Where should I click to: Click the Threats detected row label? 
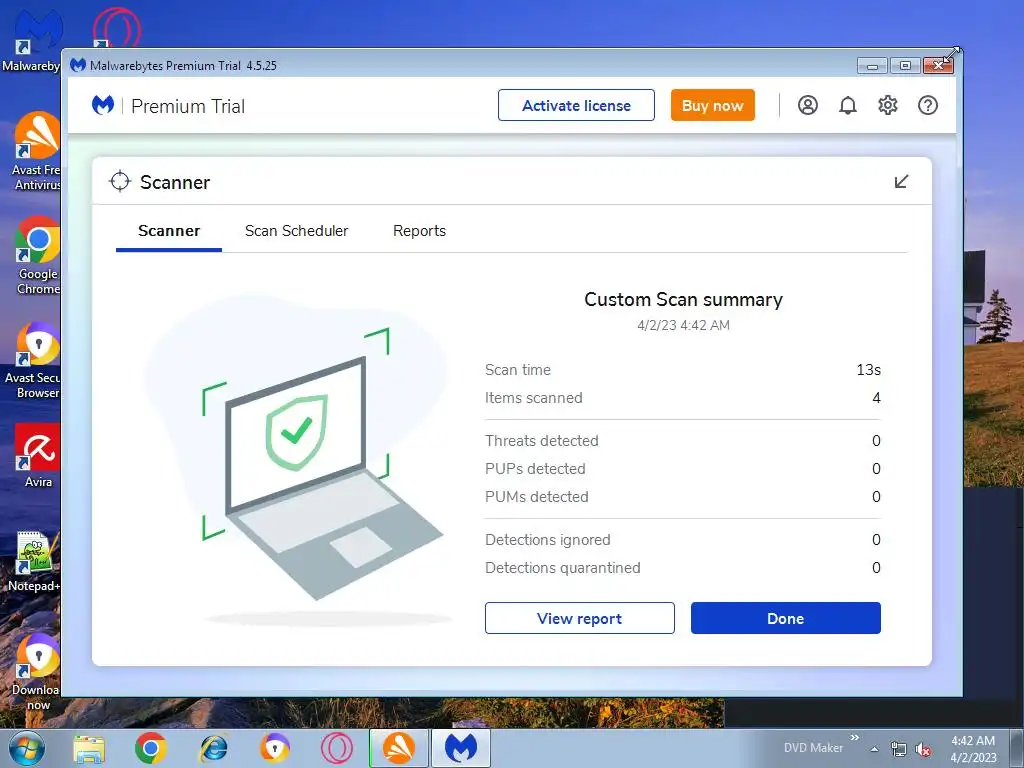tap(541, 441)
